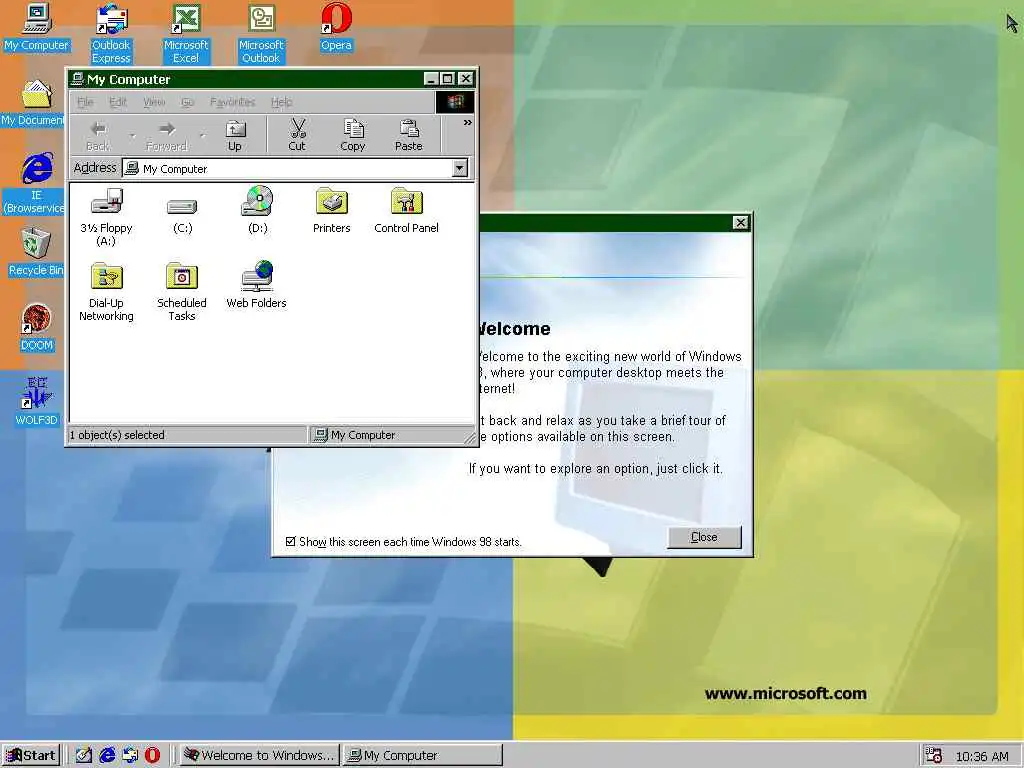The width and height of the screenshot is (1024, 768).
Task: Click the Start button
Action: [31, 756]
